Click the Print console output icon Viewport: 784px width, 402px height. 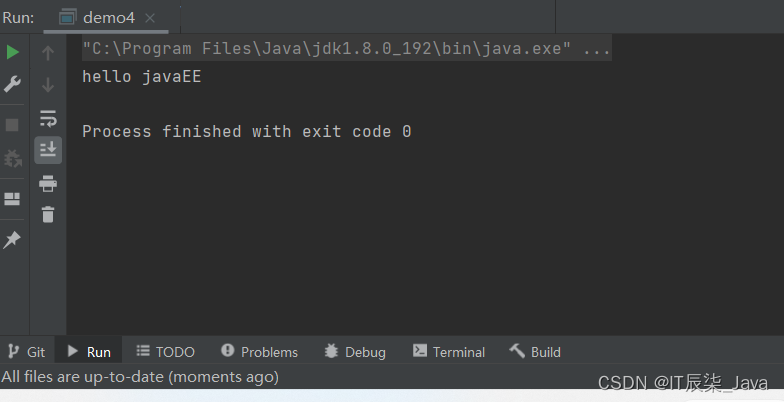click(x=48, y=183)
